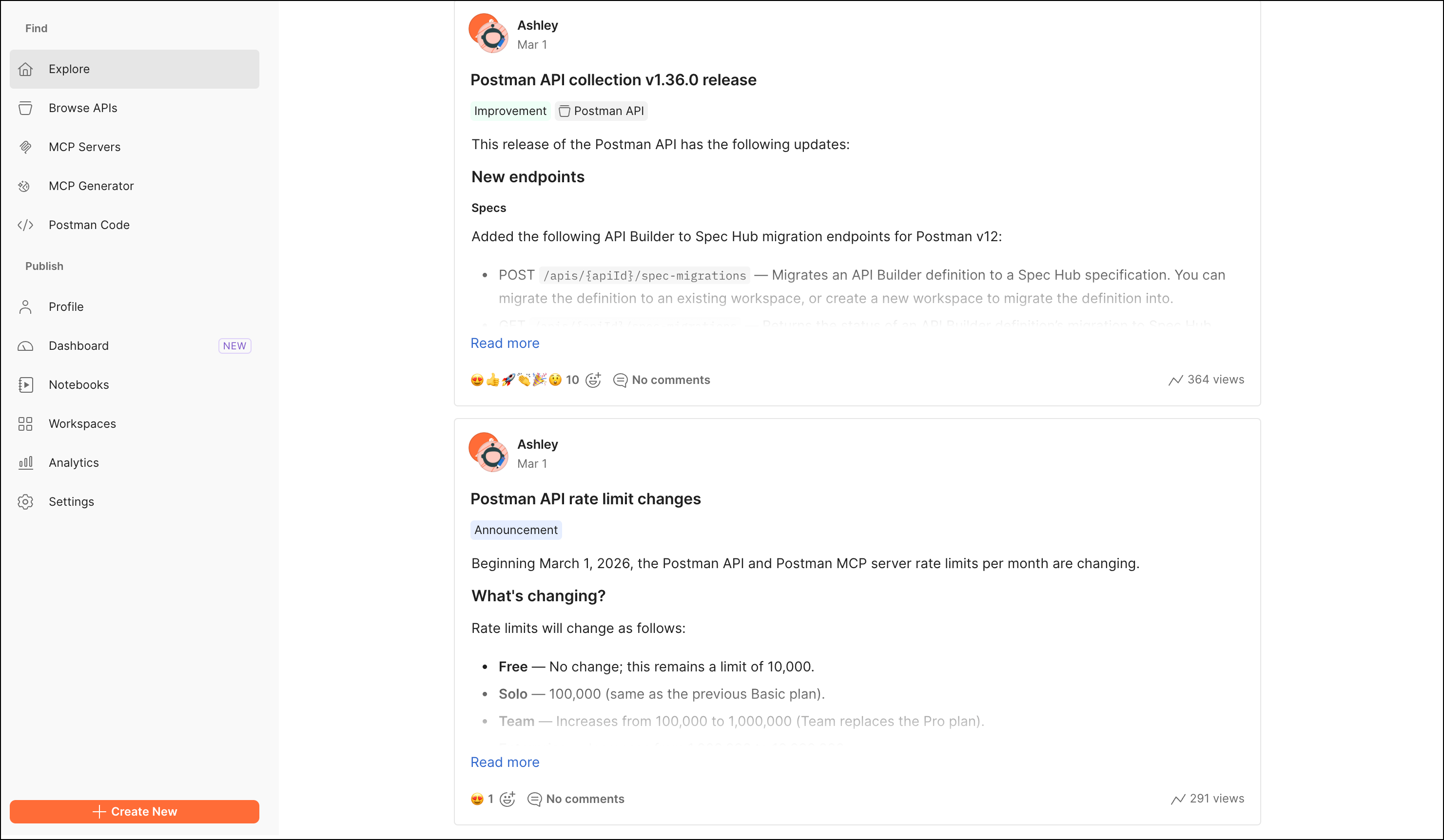1444x840 pixels.
Task: Expand v1.36.0 release post with Read more
Action: click(x=505, y=343)
